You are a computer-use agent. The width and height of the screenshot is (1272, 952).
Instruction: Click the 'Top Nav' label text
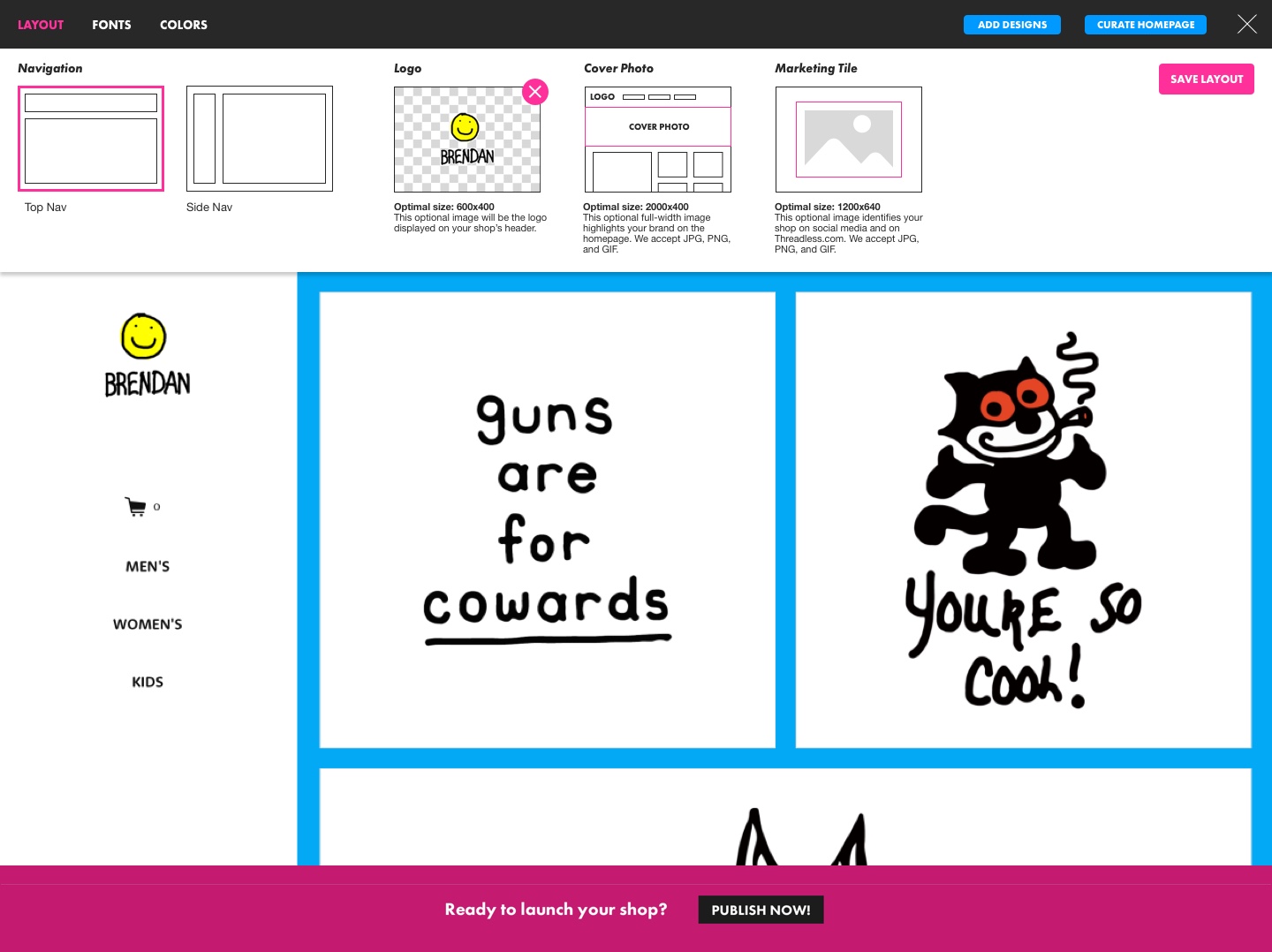coord(46,208)
